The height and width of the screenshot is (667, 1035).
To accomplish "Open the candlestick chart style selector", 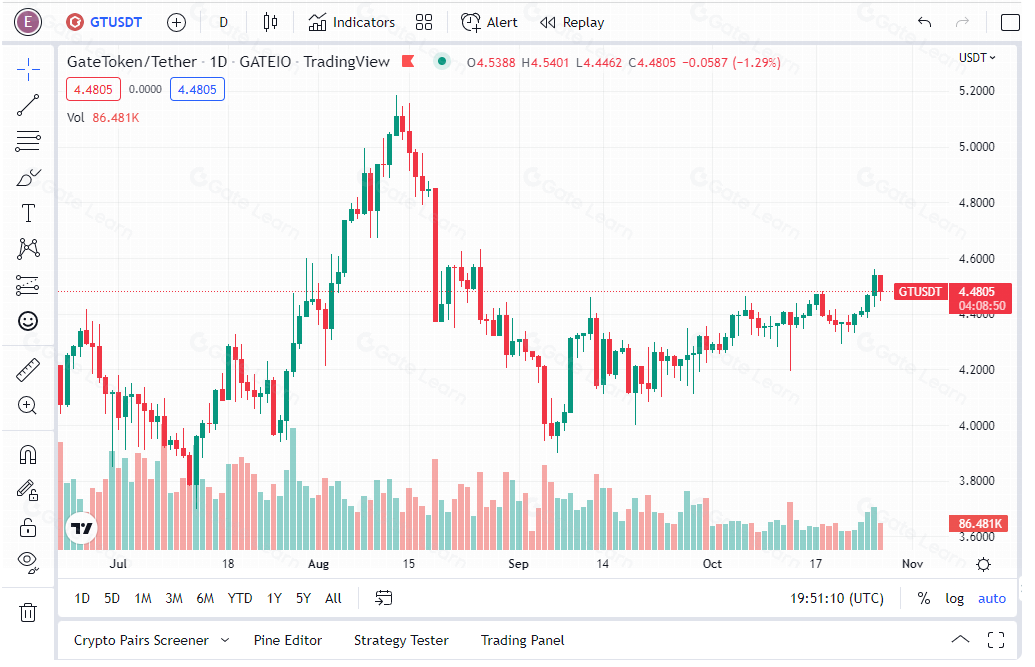I will [x=270, y=22].
